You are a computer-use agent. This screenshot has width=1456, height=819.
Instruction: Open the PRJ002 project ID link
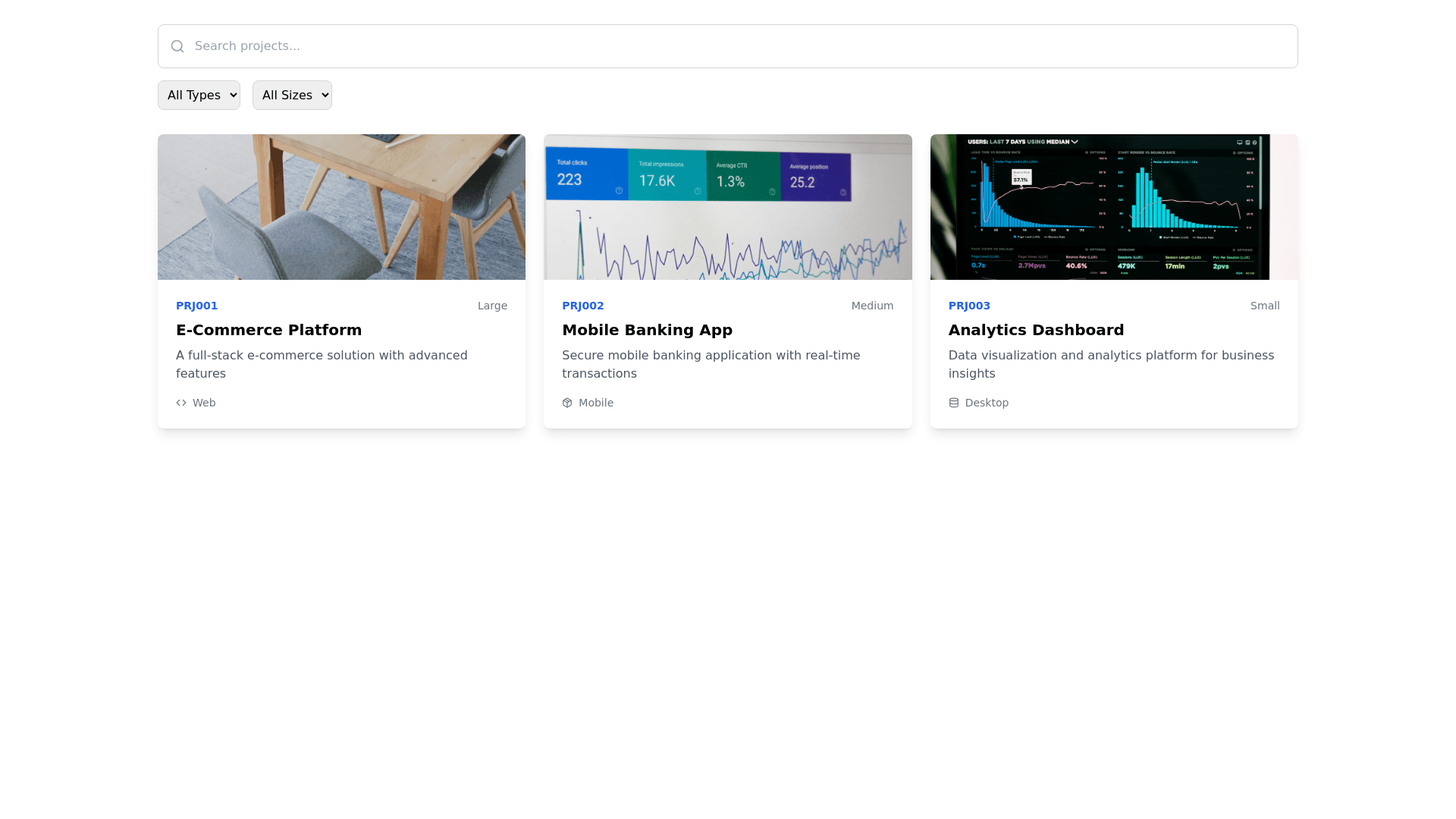582,306
